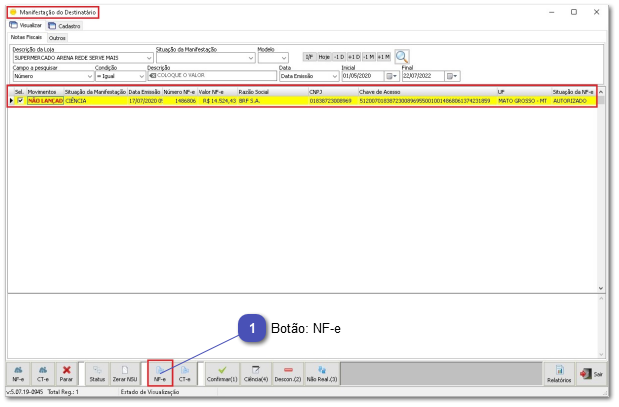The width and height of the screenshot is (619, 407).
Task: Sort by the Número NF-e column header
Action: point(180,92)
